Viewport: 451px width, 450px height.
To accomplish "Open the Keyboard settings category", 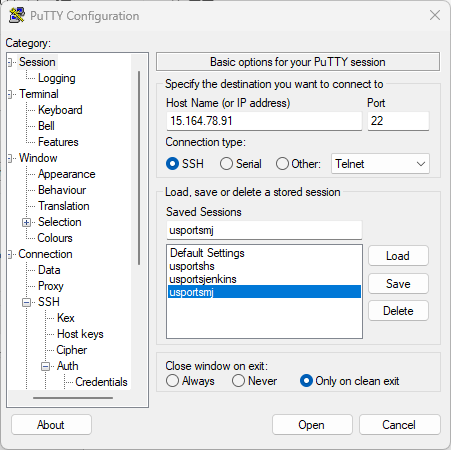I will click(x=60, y=110).
